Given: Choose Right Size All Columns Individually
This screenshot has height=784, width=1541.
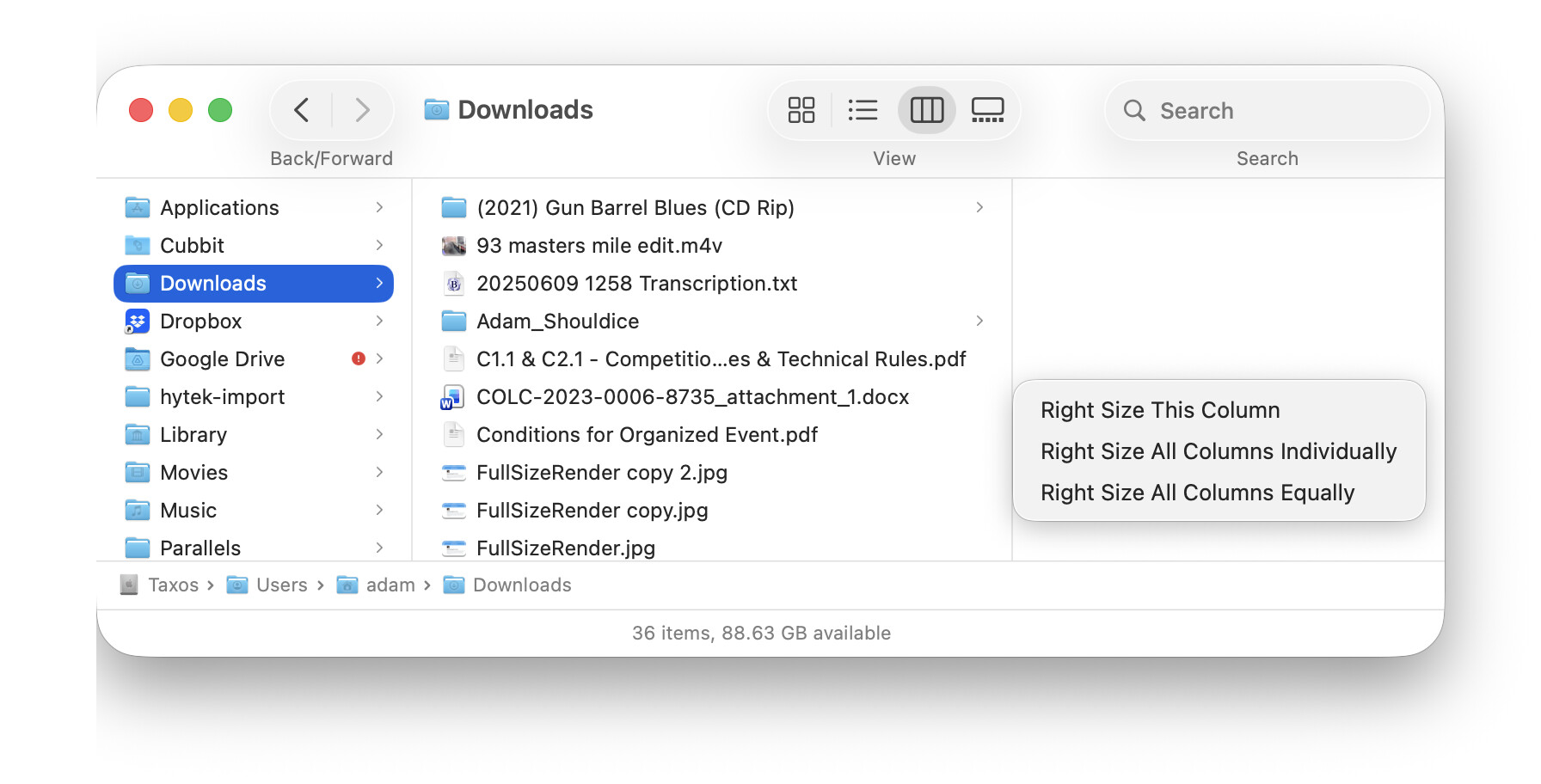Looking at the screenshot, I should coord(1218,451).
